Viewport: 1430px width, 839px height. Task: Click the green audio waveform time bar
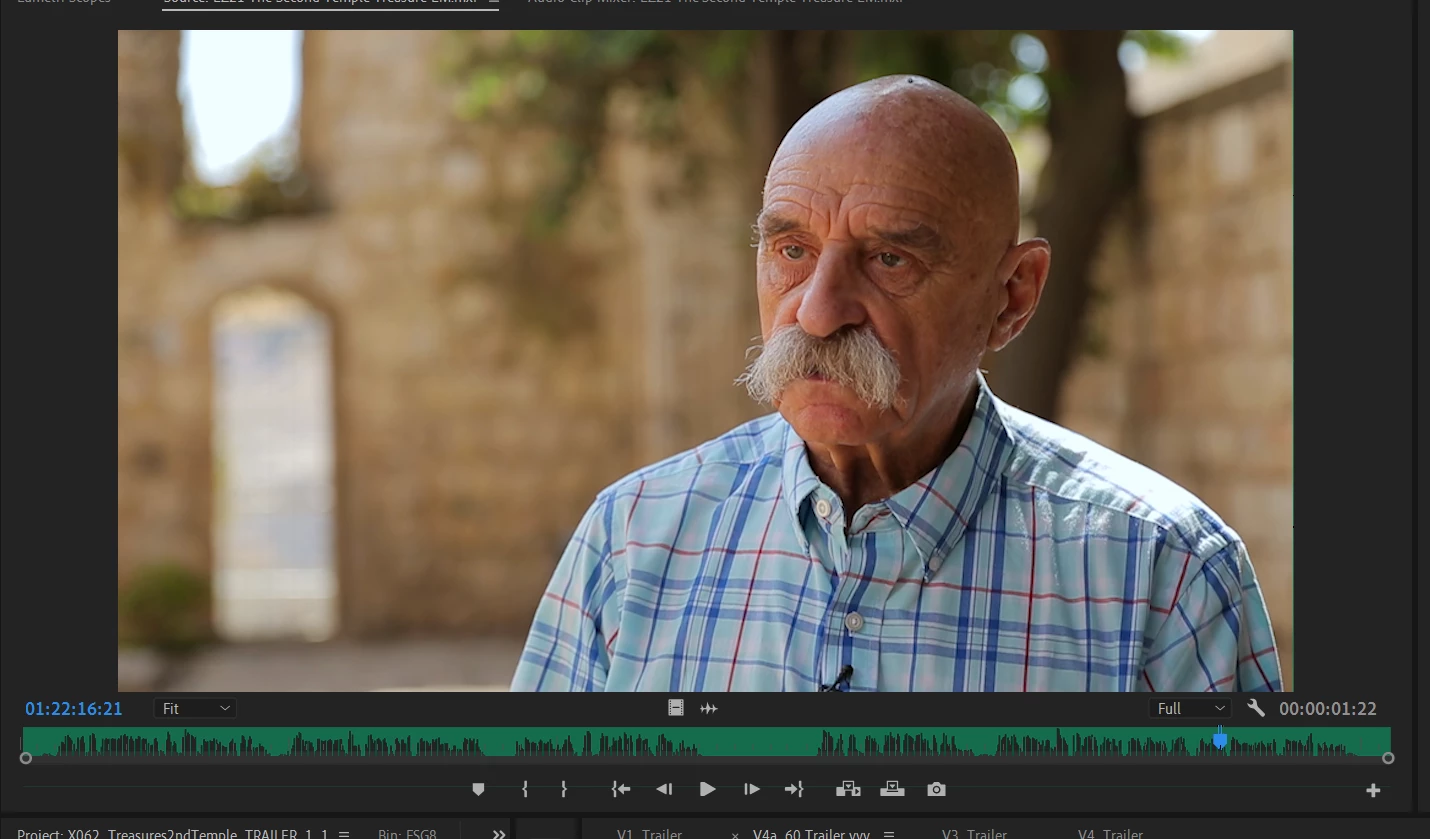(x=706, y=741)
